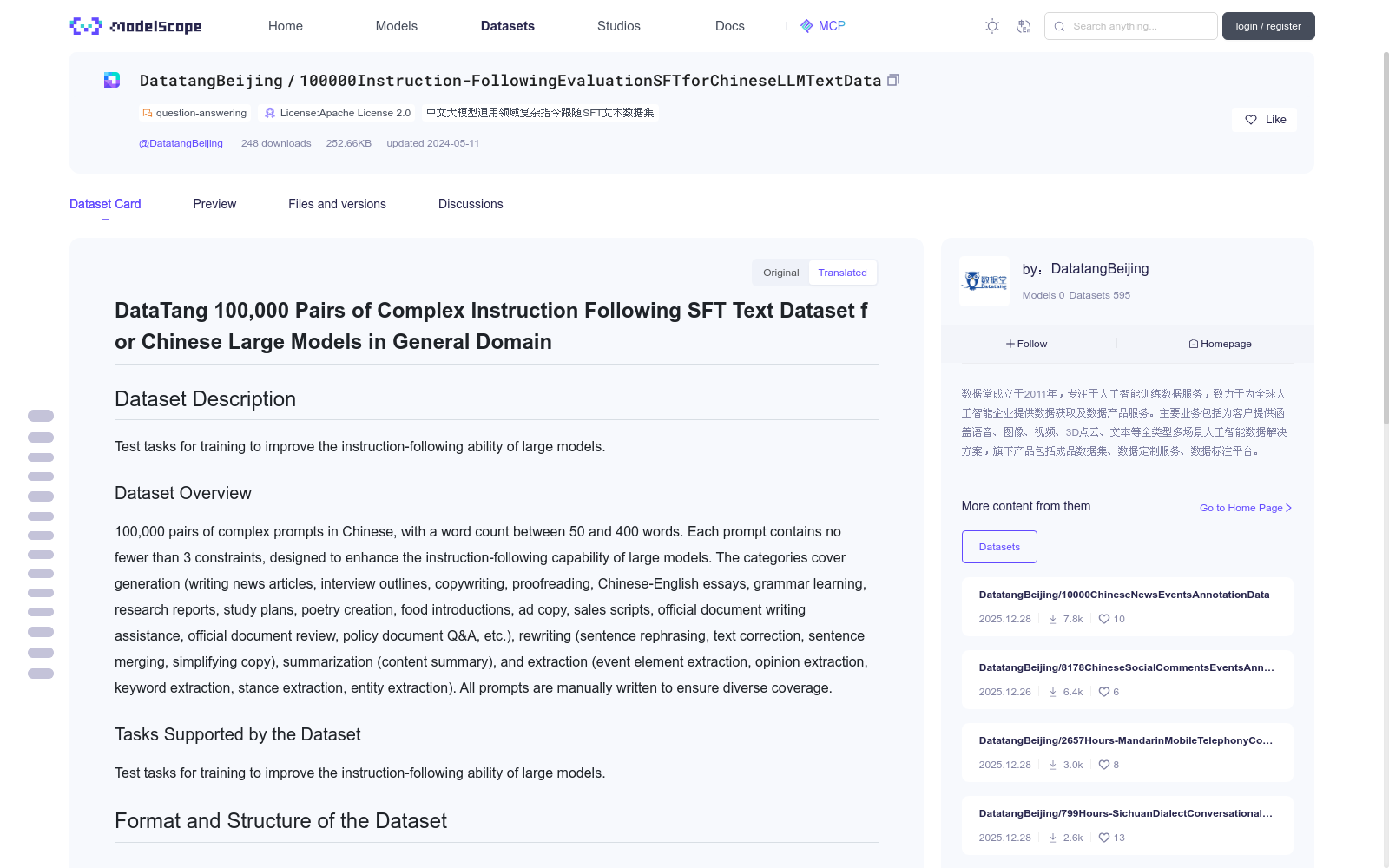Open the language switch icon

(1024, 26)
